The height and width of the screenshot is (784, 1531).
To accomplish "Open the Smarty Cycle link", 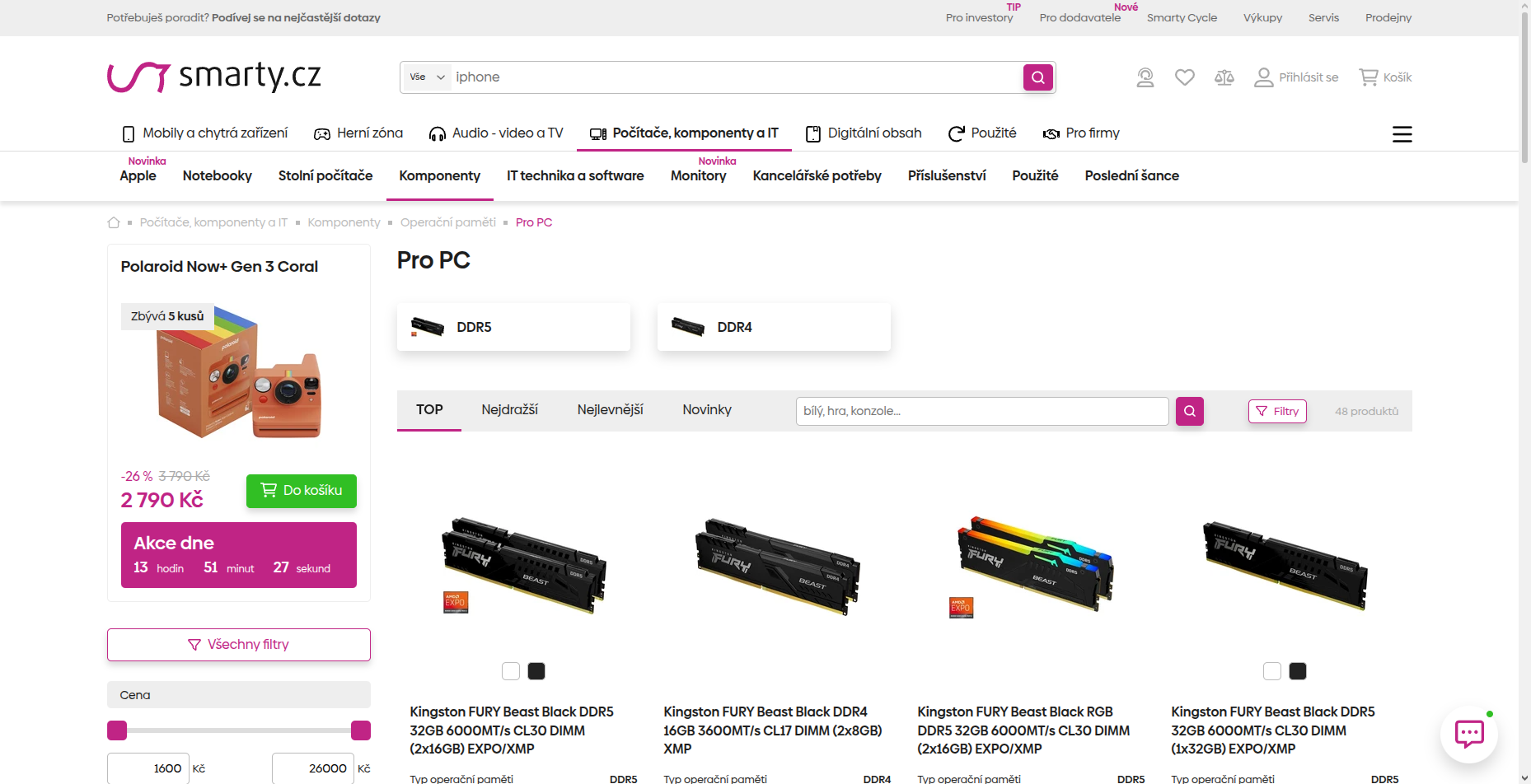I will (1182, 17).
